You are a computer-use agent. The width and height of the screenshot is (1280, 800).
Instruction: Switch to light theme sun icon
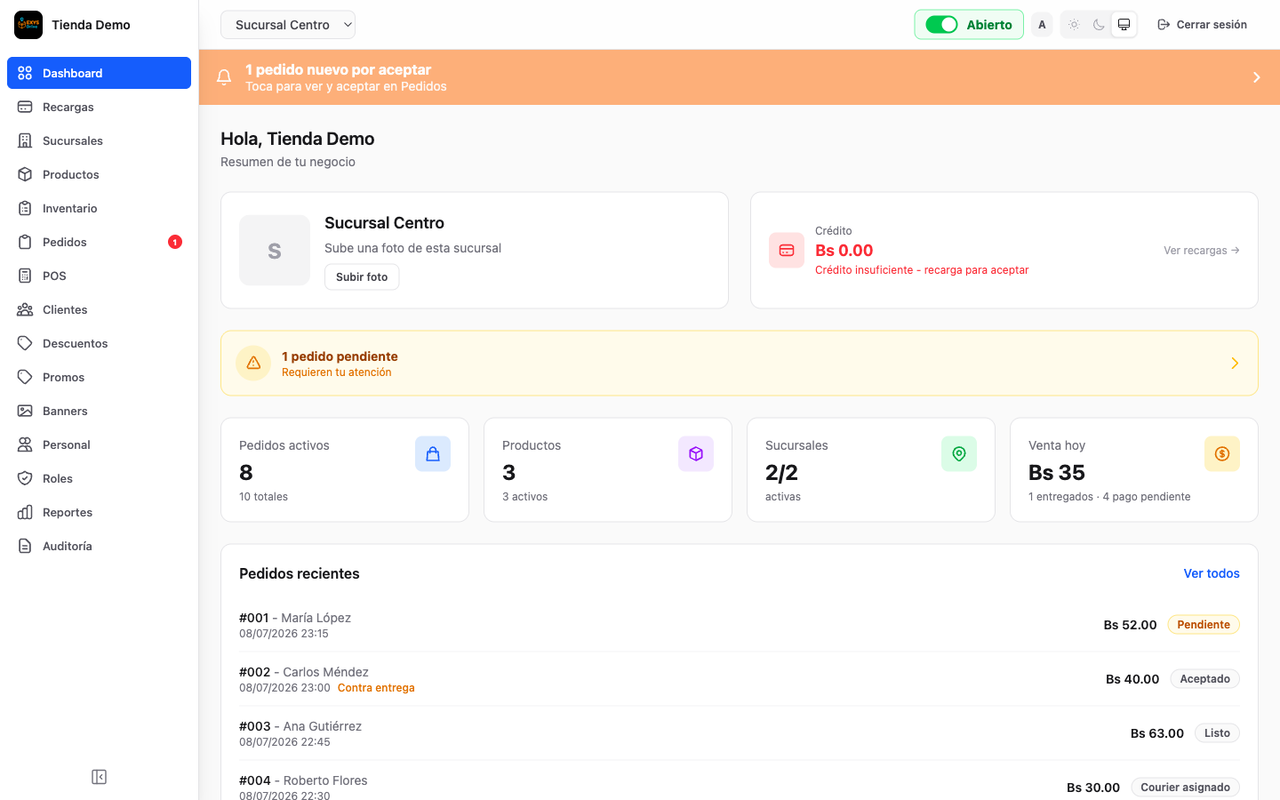pyautogui.click(x=1074, y=25)
